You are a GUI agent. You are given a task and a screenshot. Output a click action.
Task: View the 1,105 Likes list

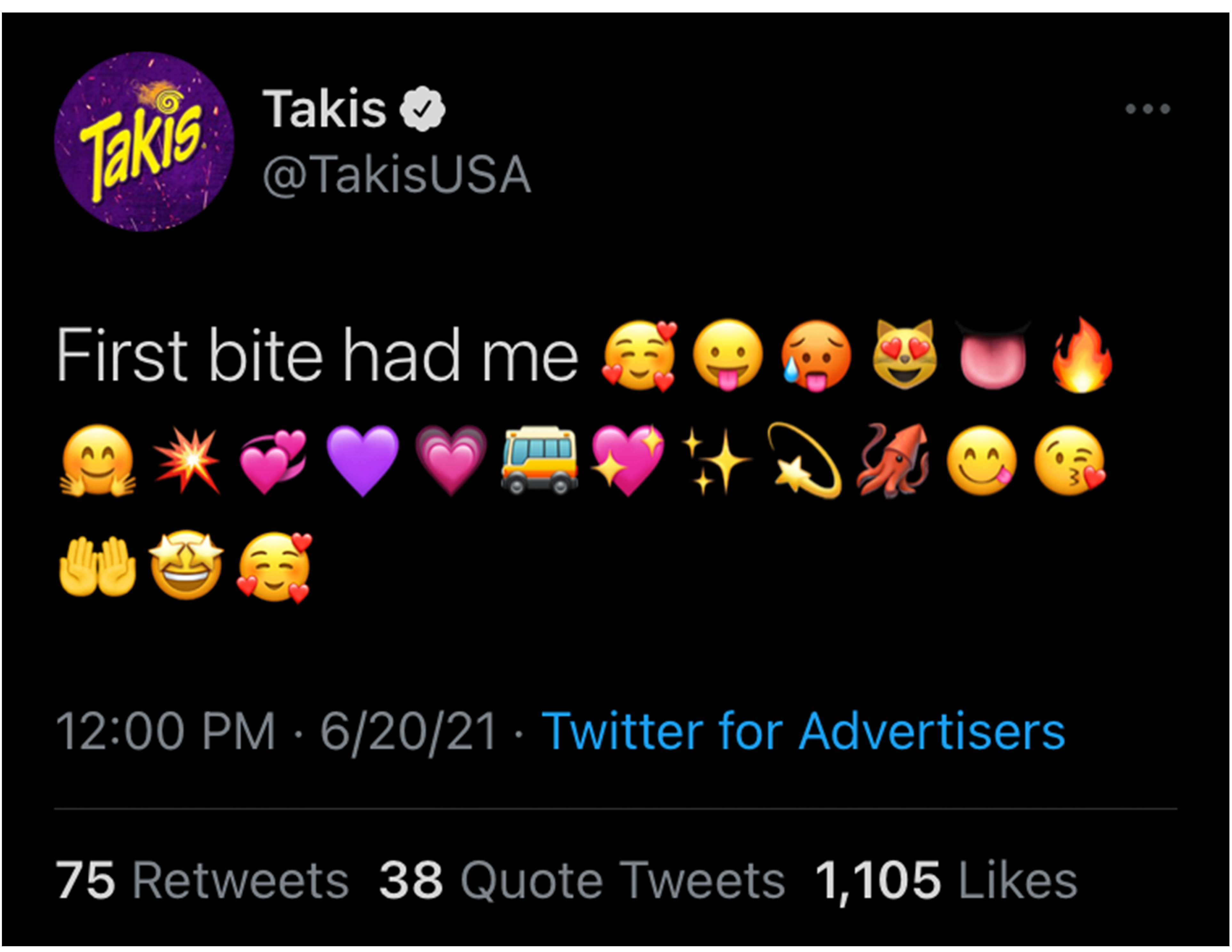946,880
